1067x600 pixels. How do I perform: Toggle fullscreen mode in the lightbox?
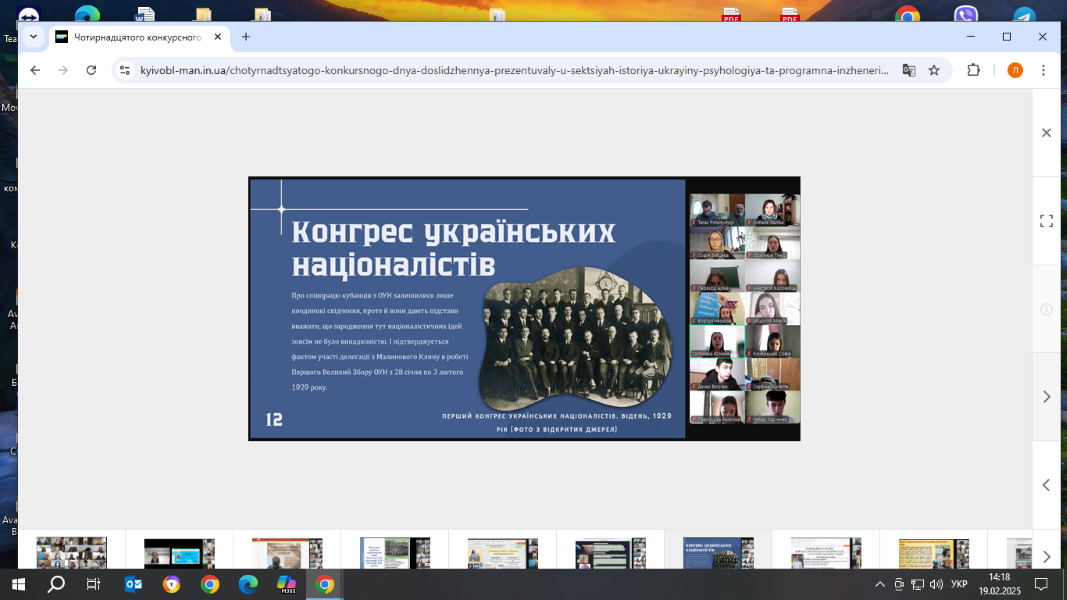click(x=1046, y=221)
